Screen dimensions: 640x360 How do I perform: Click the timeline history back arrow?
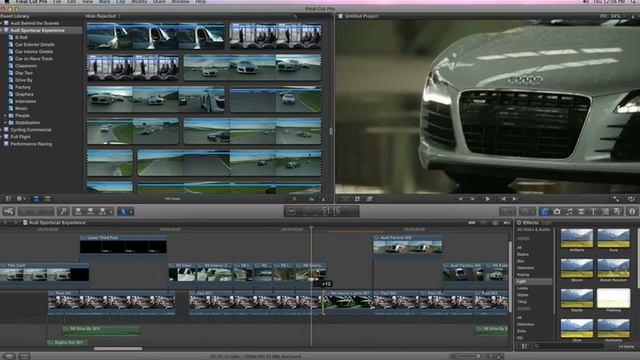pyautogui.click(x=5, y=223)
